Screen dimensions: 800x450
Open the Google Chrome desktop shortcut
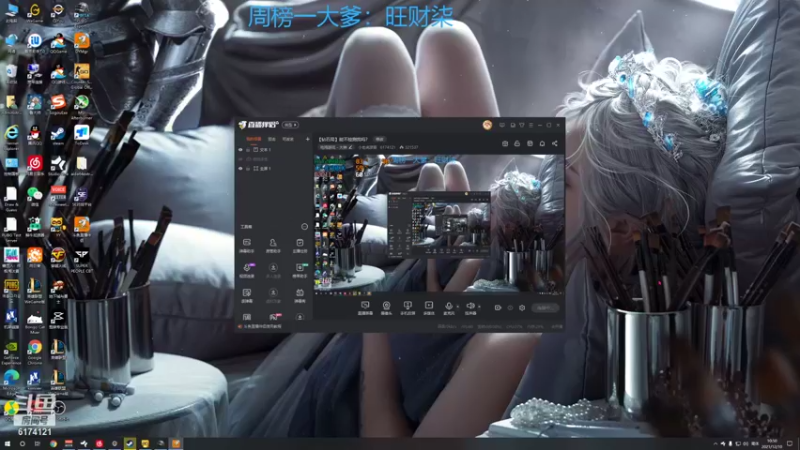click(35, 351)
